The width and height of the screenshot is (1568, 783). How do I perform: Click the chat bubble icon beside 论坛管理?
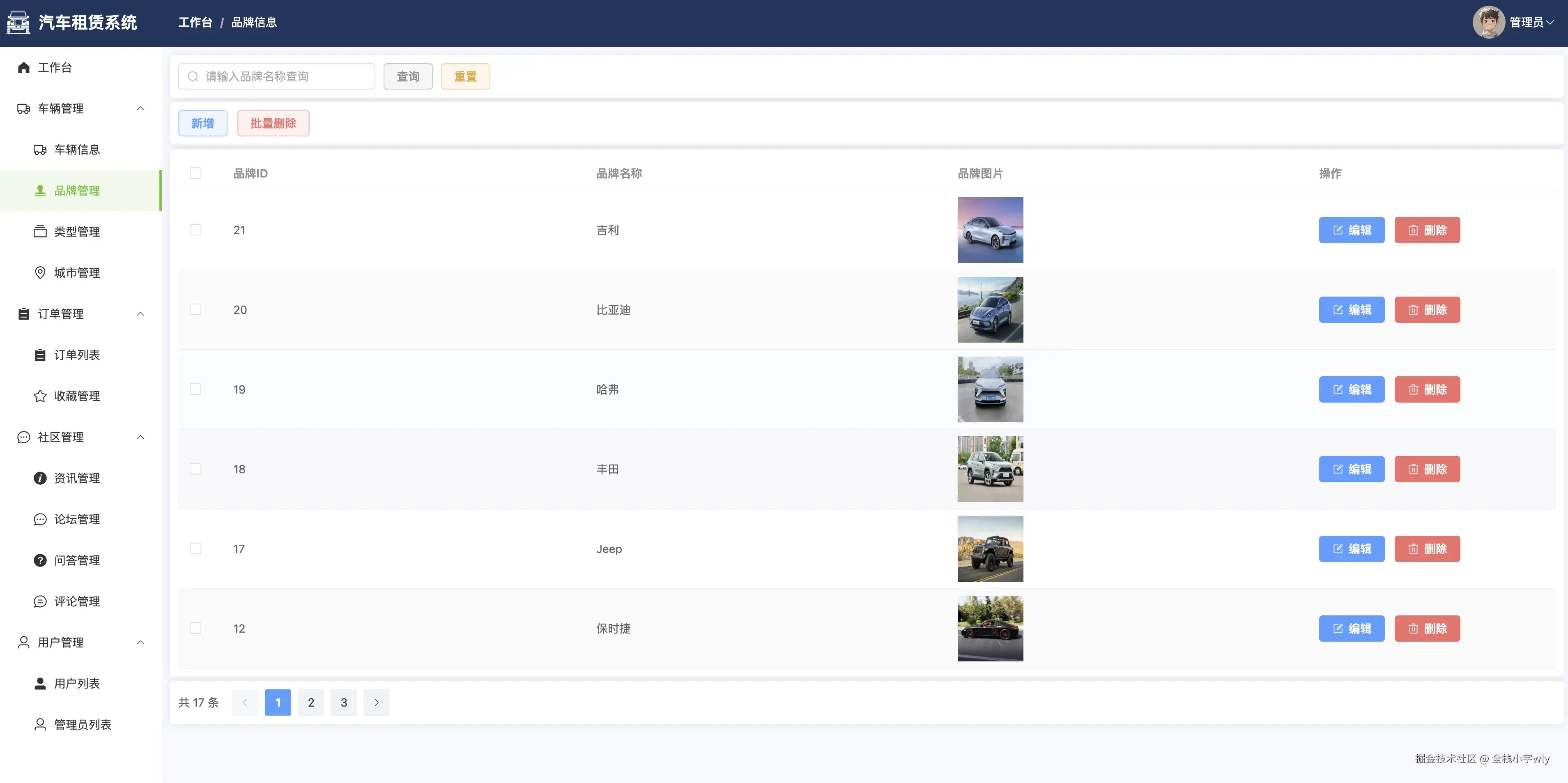40,519
